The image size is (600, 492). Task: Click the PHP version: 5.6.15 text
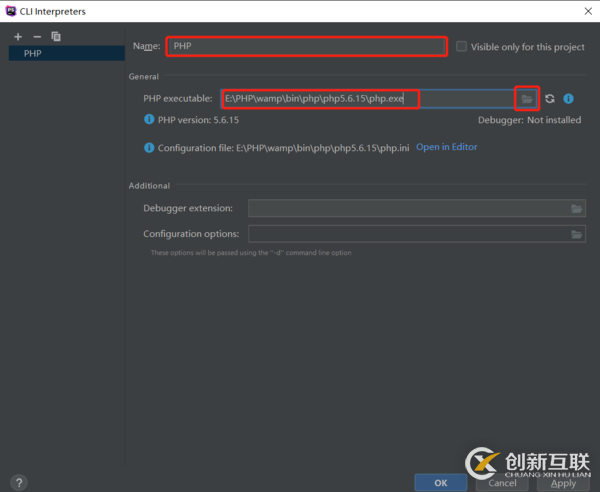(x=198, y=120)
